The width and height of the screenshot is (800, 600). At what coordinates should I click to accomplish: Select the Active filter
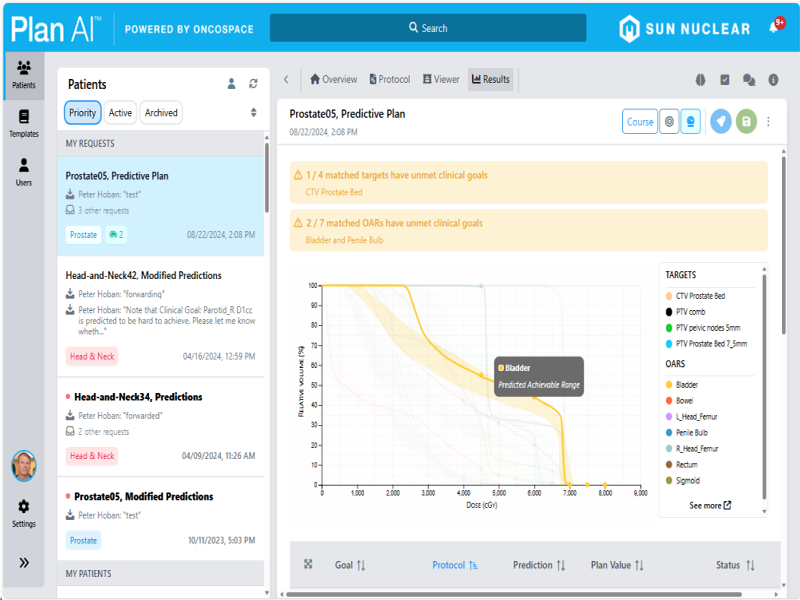click(120, 113)
